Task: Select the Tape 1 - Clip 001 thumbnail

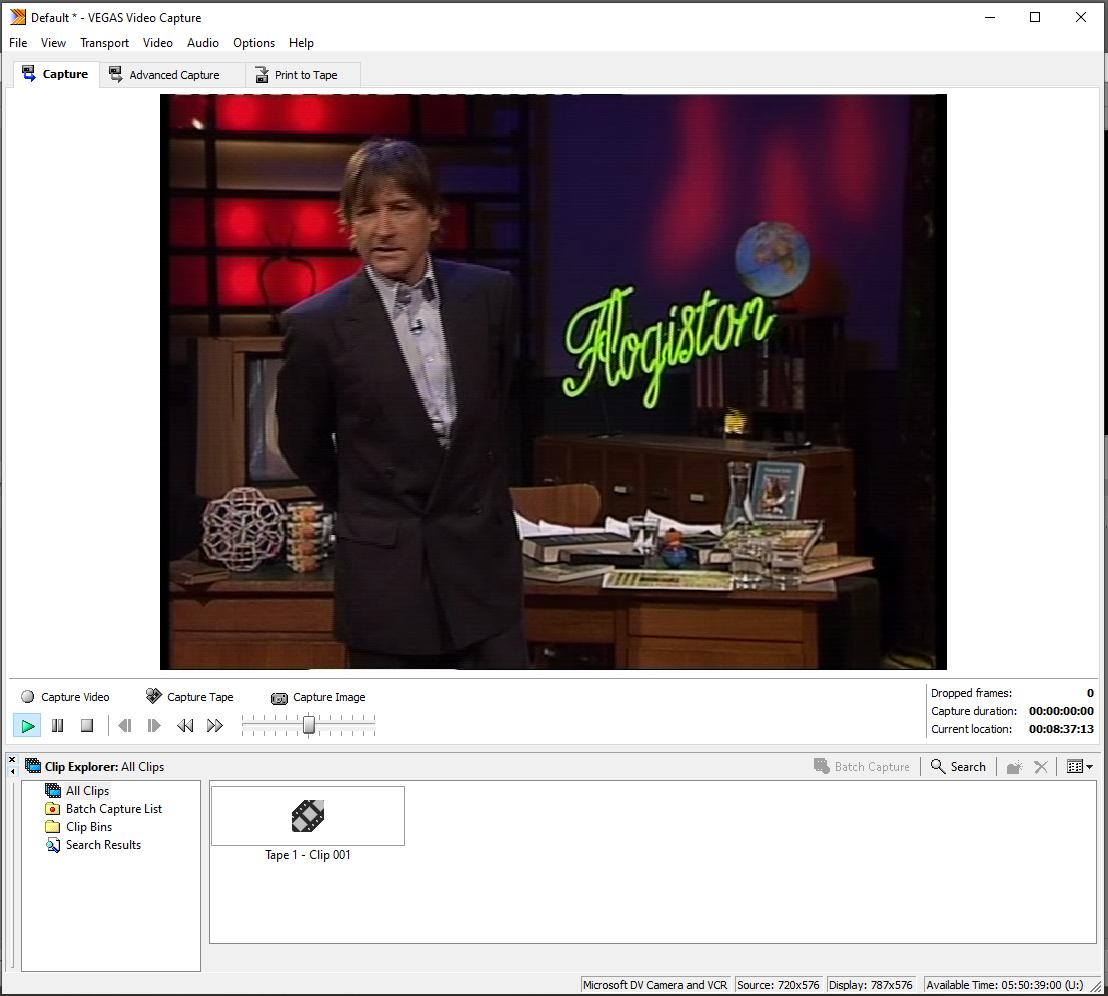Action: (x=308, y=817)
